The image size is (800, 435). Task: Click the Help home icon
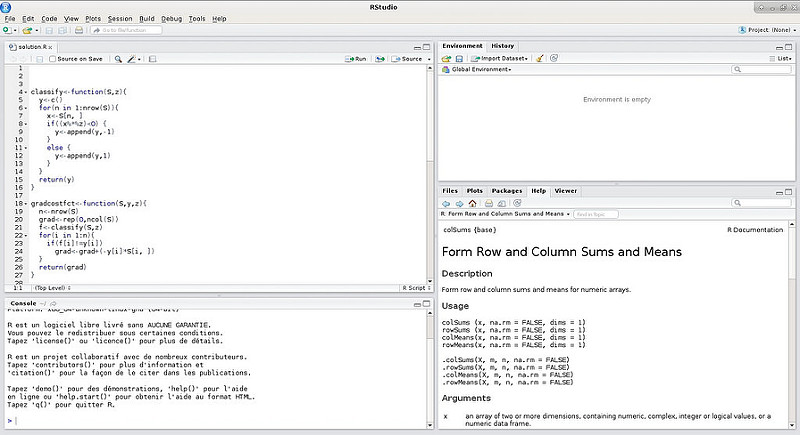point(473,203)
